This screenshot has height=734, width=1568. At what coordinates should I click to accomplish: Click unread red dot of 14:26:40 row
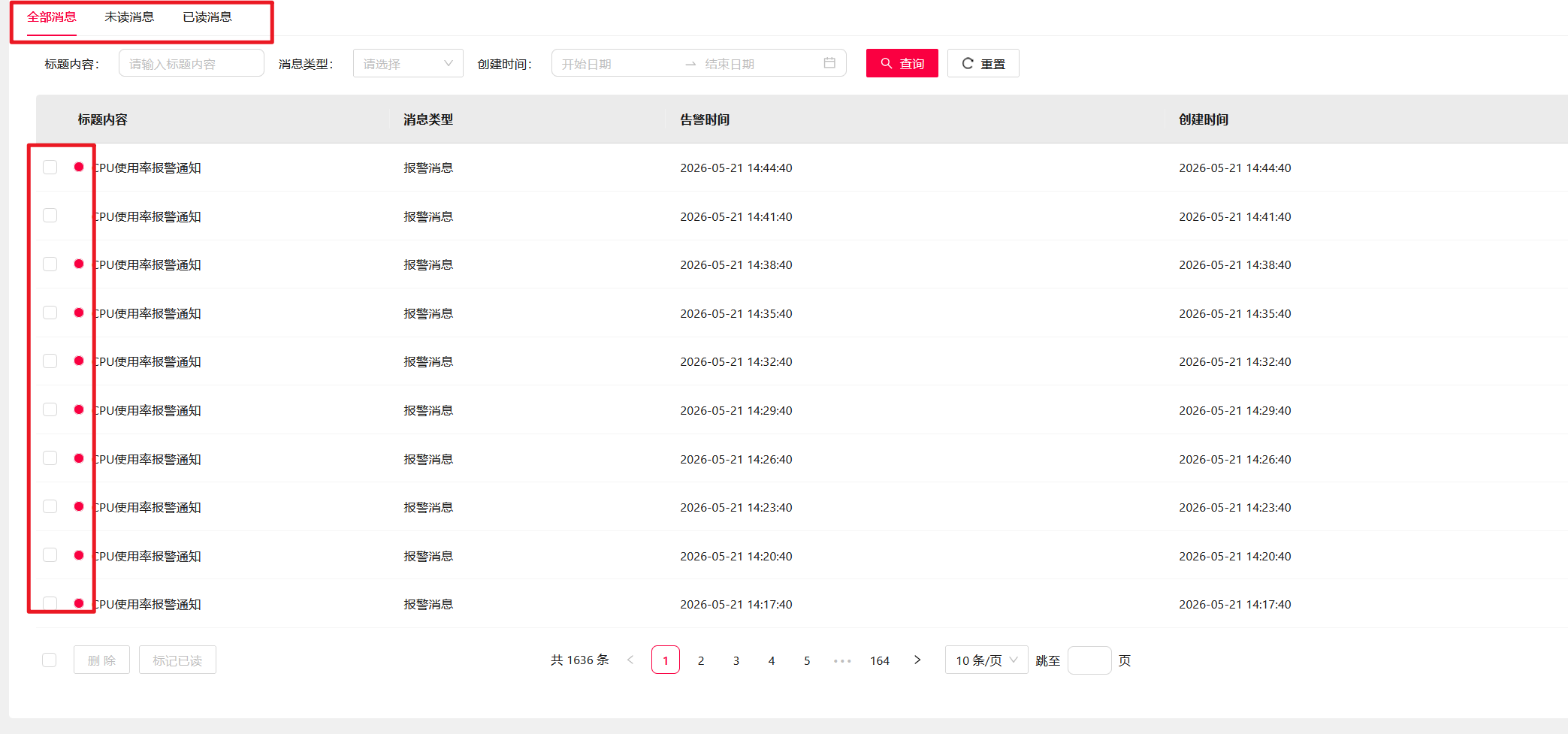click(x=79, y=458)
